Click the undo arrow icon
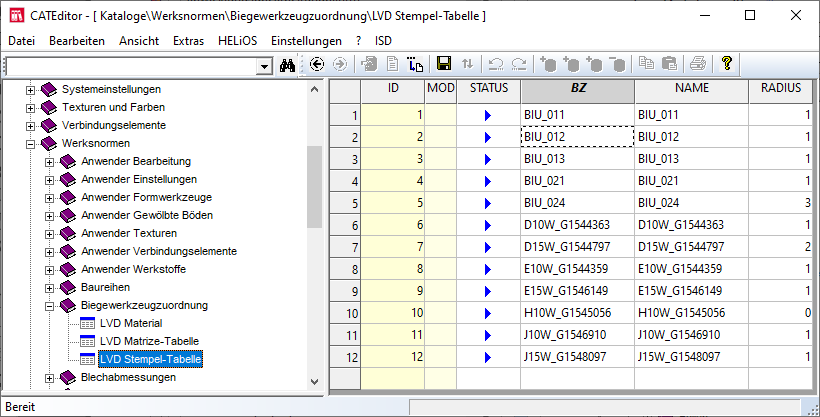This screenshot has height=417, width=820. click(x=495, y=64)
